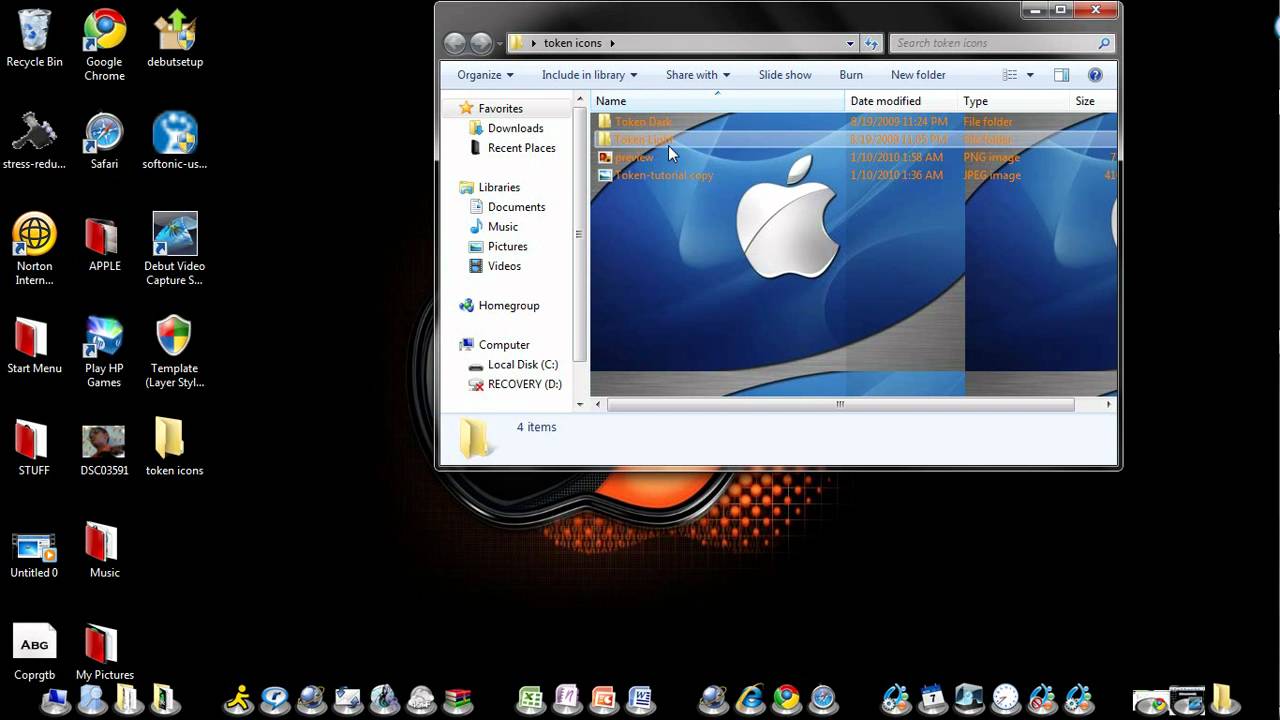This screenshot has width=1280, height=720.
Task: Click the Search token icons field
Action: point(1001,43)
